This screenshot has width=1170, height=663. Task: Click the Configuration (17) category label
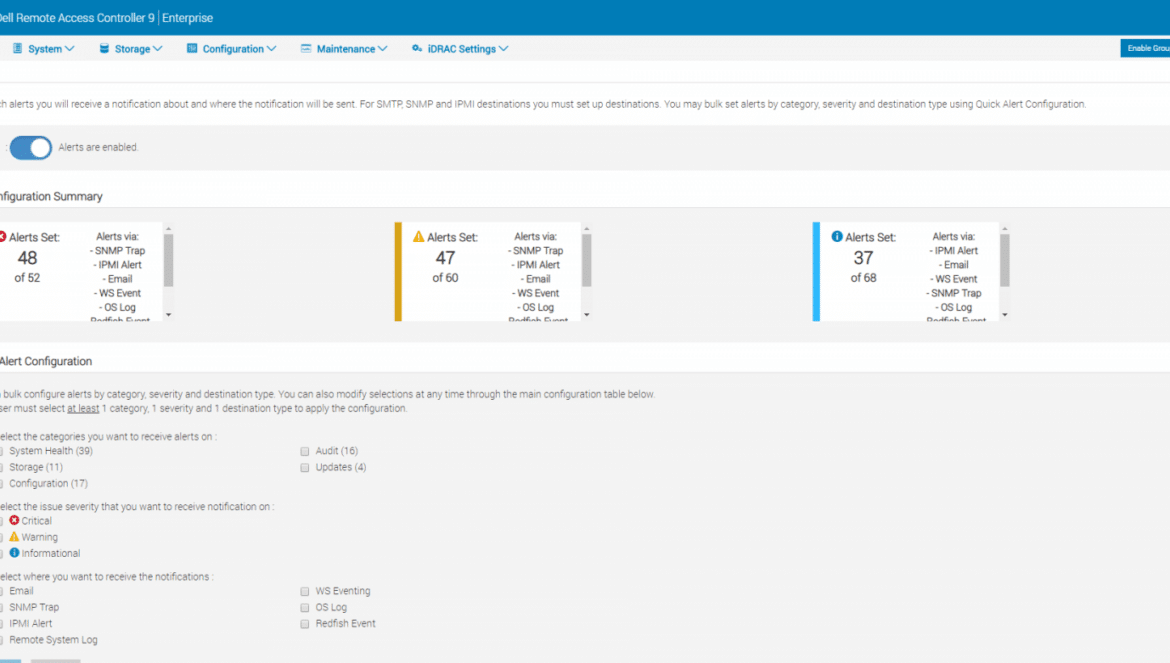49,484
